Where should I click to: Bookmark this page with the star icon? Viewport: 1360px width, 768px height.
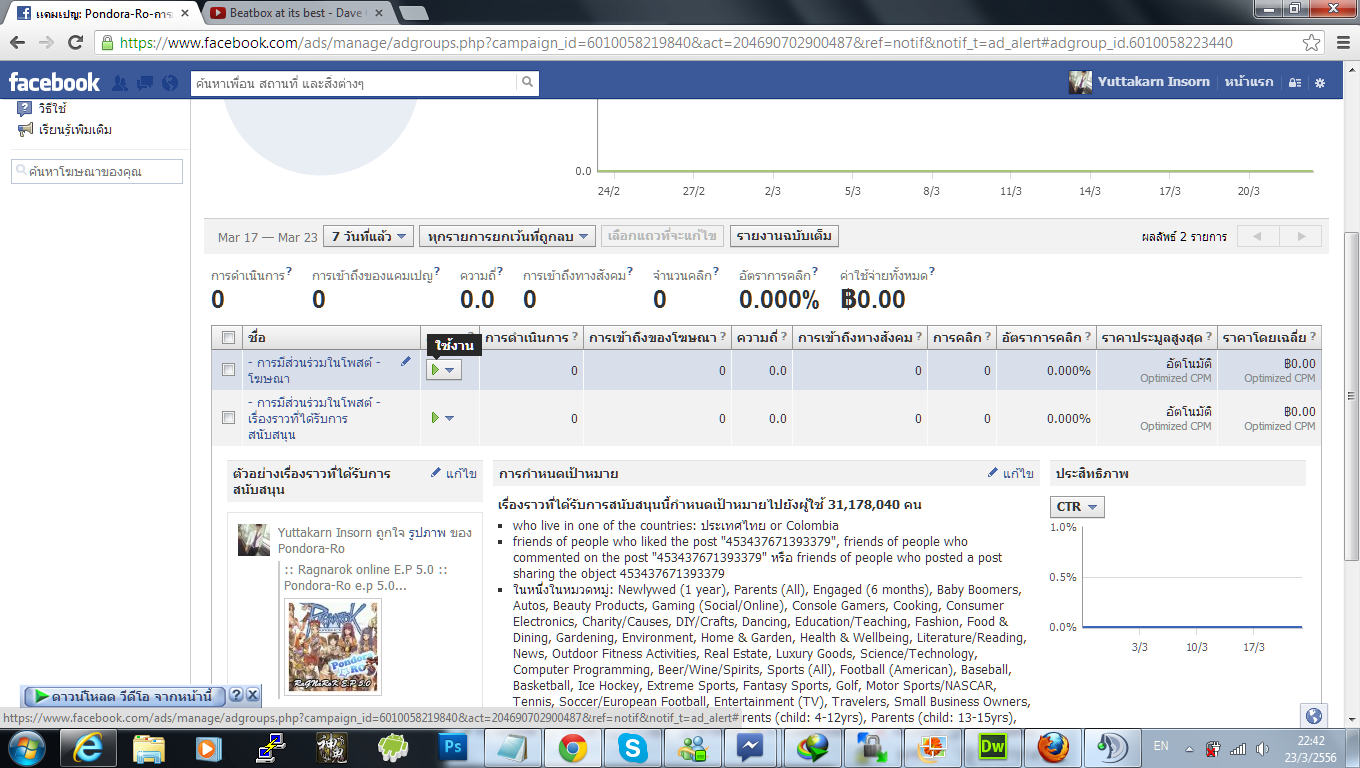[x=1312, y=43]
